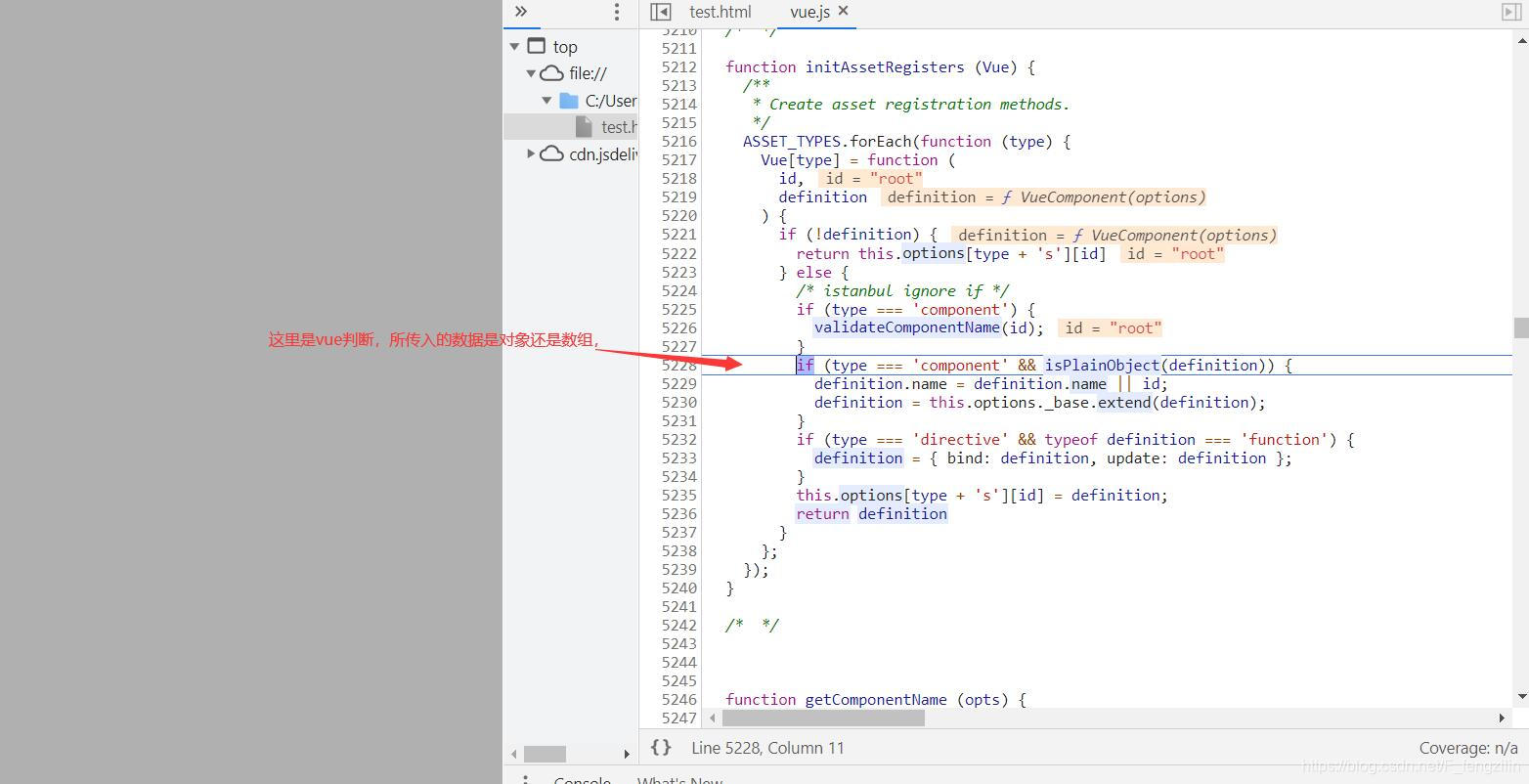
Task: Click the top frame icon
Action: click(x=536, y=46)
